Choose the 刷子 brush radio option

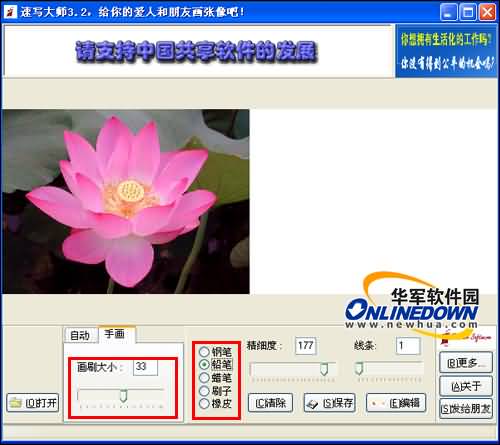coord(204,391)
